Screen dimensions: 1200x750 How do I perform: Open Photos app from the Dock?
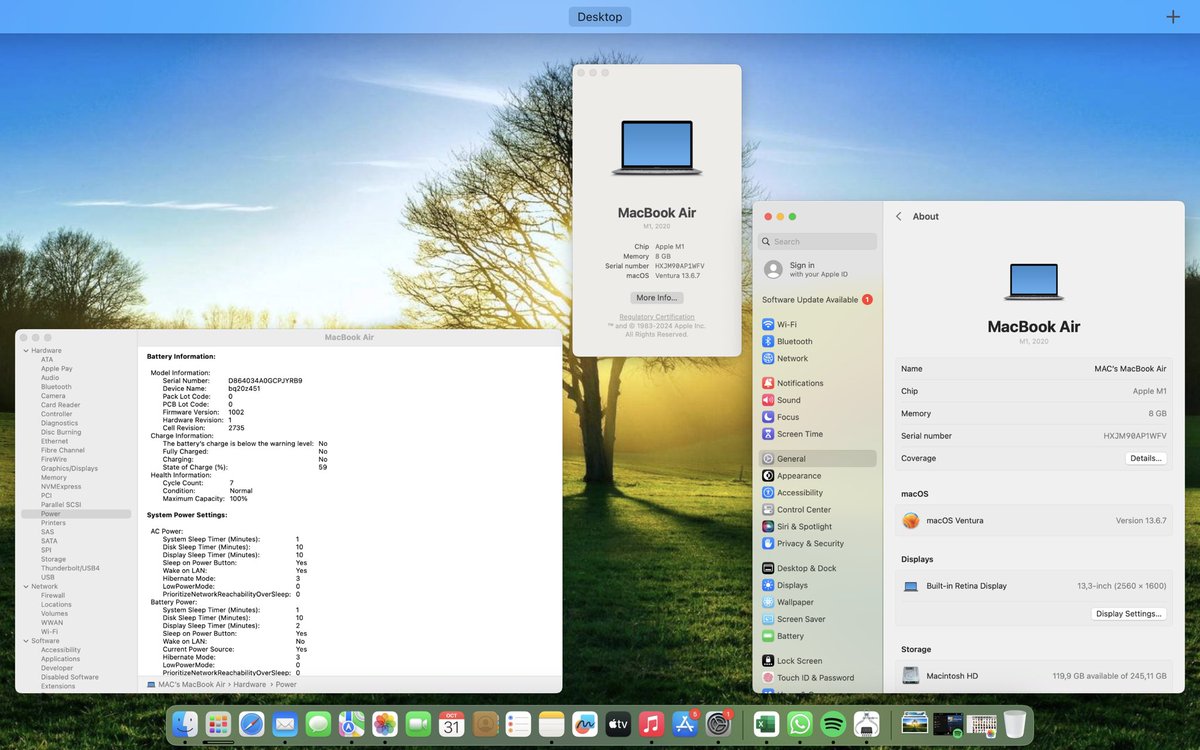click(385, 724)
